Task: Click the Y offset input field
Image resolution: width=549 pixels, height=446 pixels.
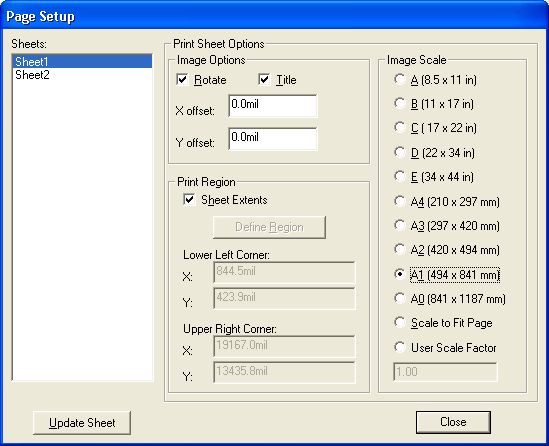Action: (273, 139)
